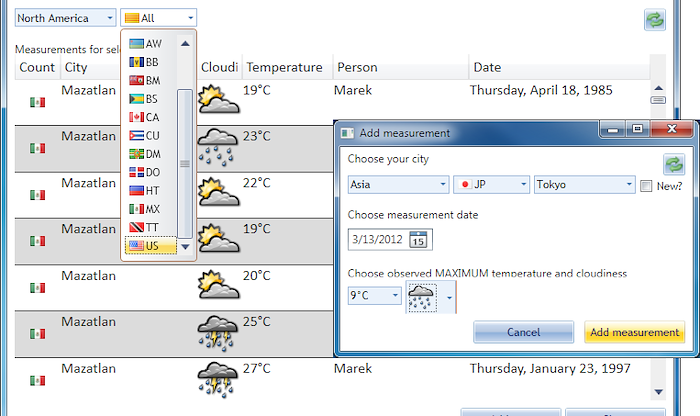
Task: Click thunderstorm icon in the 25°C row
Action: click(217, 332)
